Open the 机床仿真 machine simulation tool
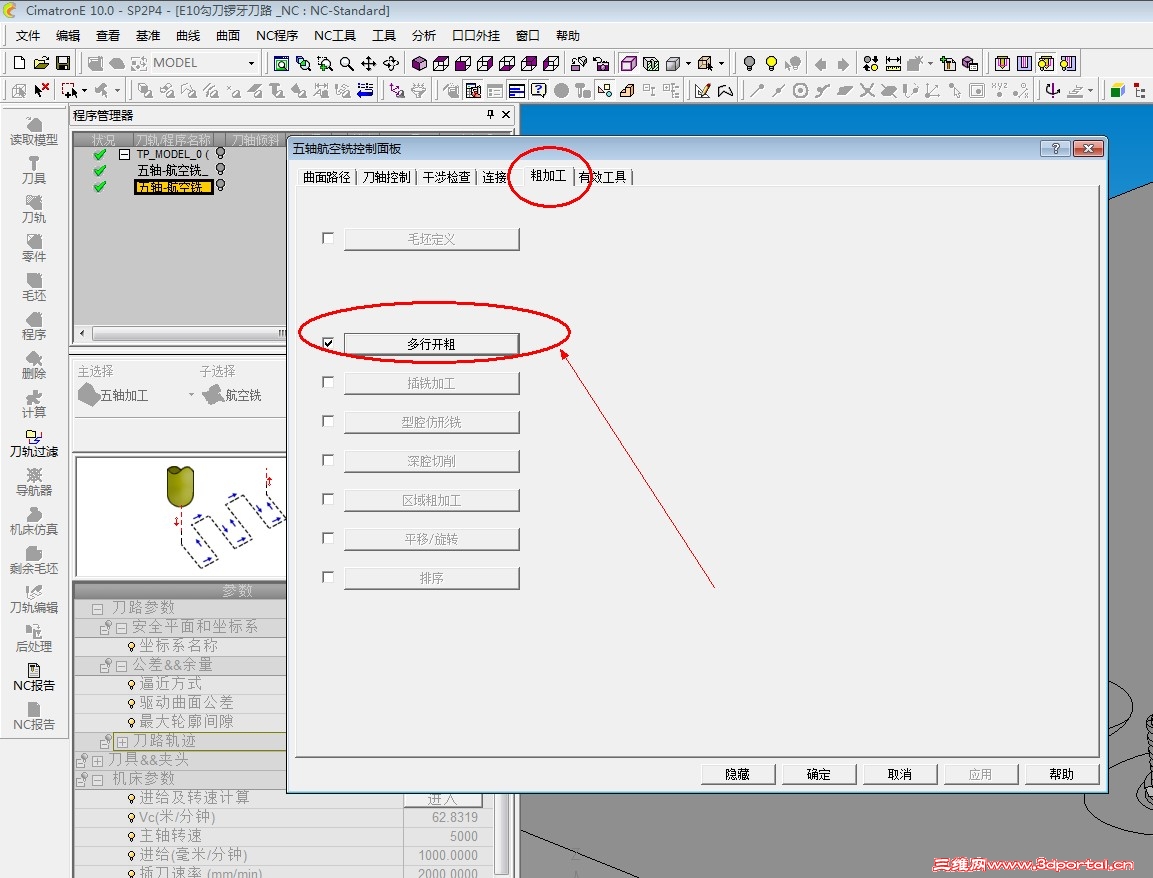 [34, 521]
